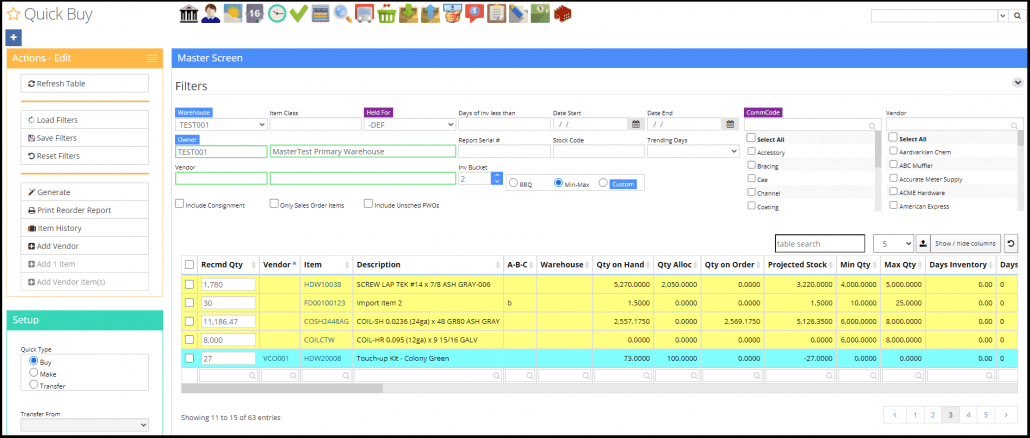The image size is (1030, 438).
Task: Click the Refresh Table button
Action: [x=84, y=84]
